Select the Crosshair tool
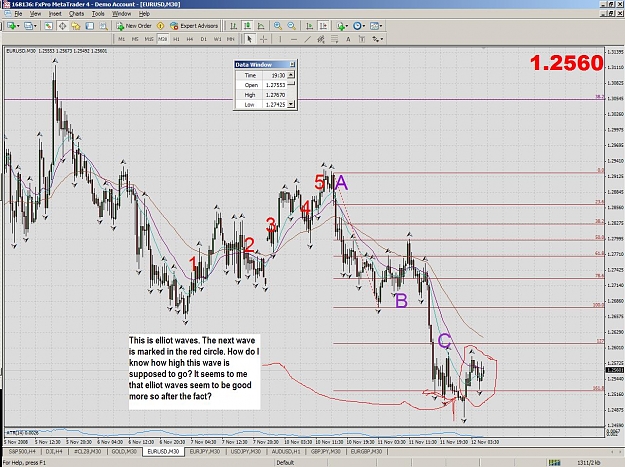This screenshot has height=467, width=625. point(263,39)
